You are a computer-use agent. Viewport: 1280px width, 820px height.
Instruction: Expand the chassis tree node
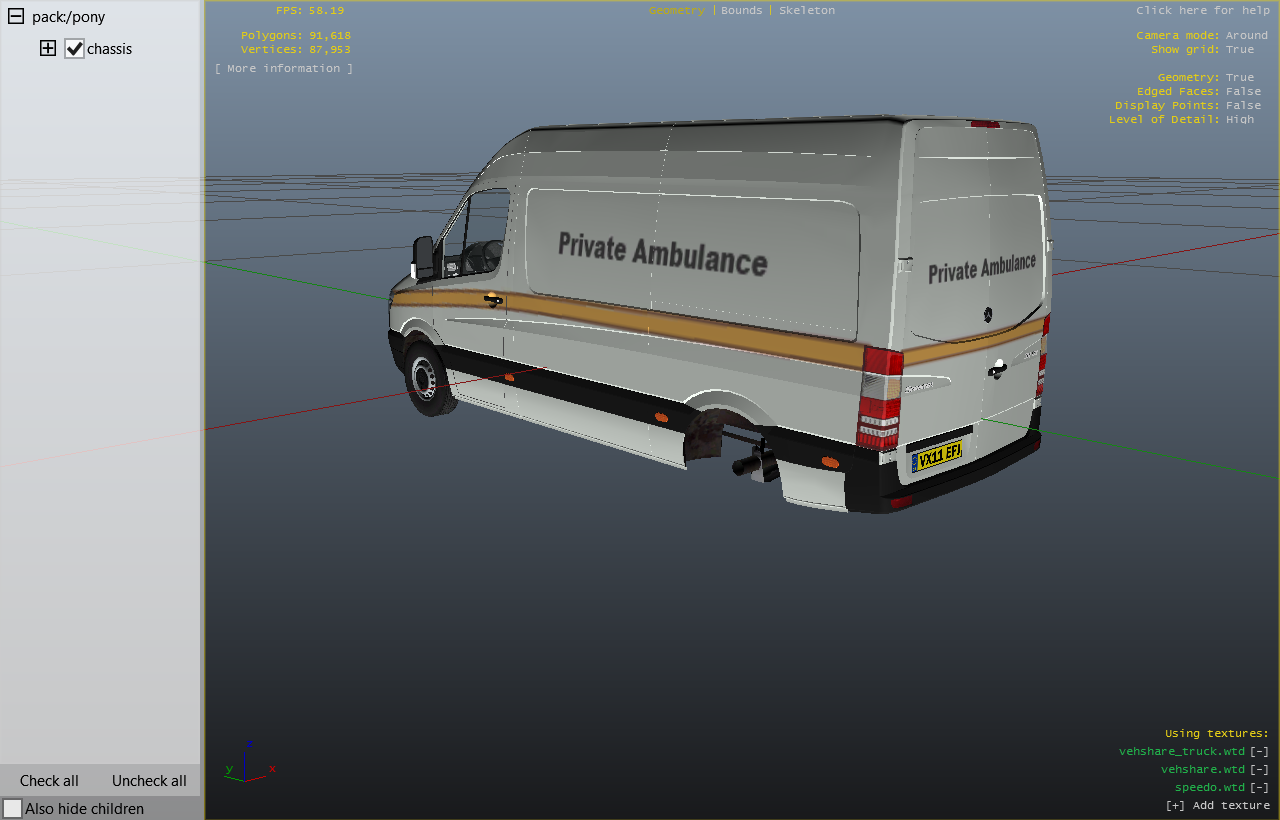[48, 48]
